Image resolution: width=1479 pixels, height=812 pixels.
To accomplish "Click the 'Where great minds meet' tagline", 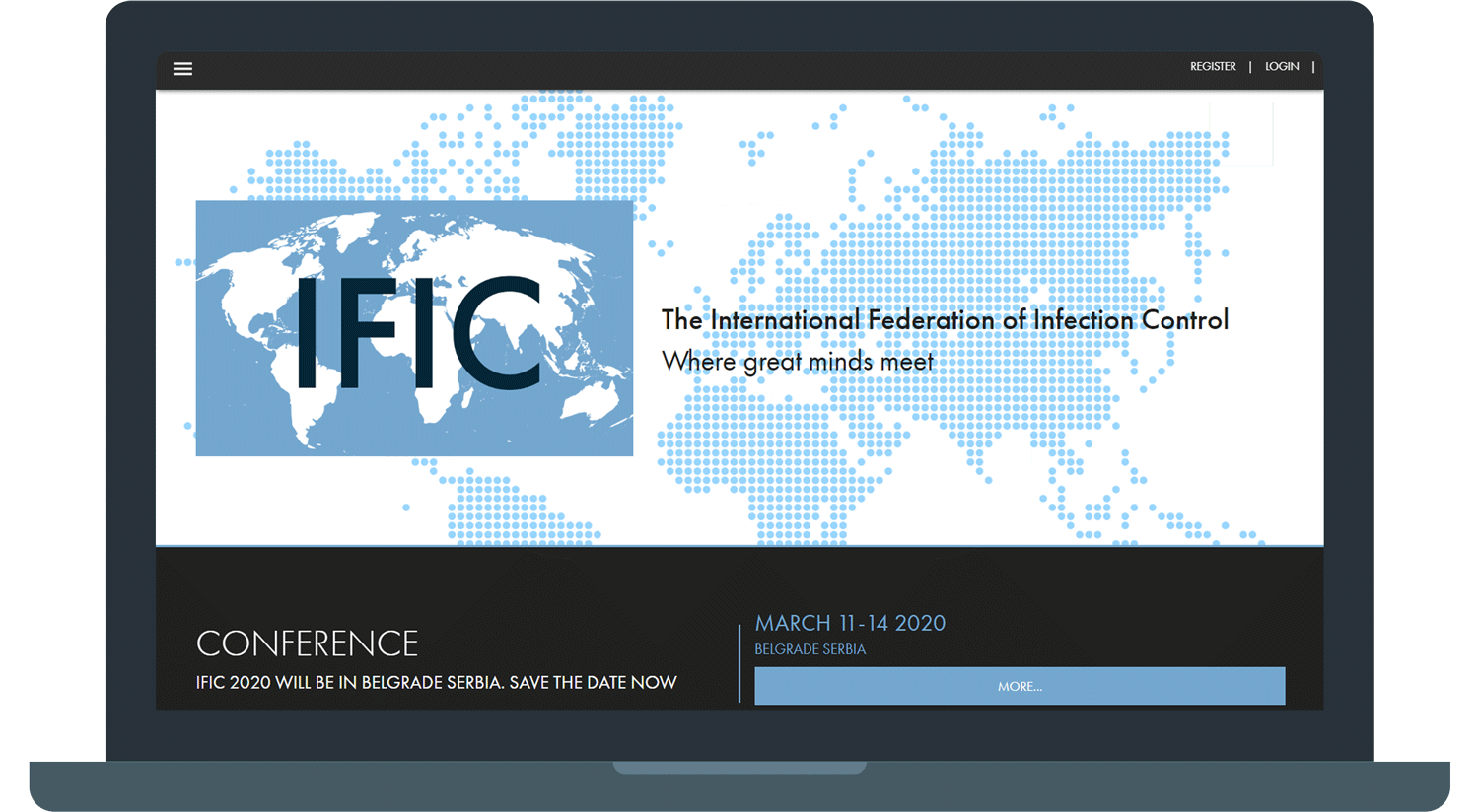I will pyautogui.click(x=797, y=362).
